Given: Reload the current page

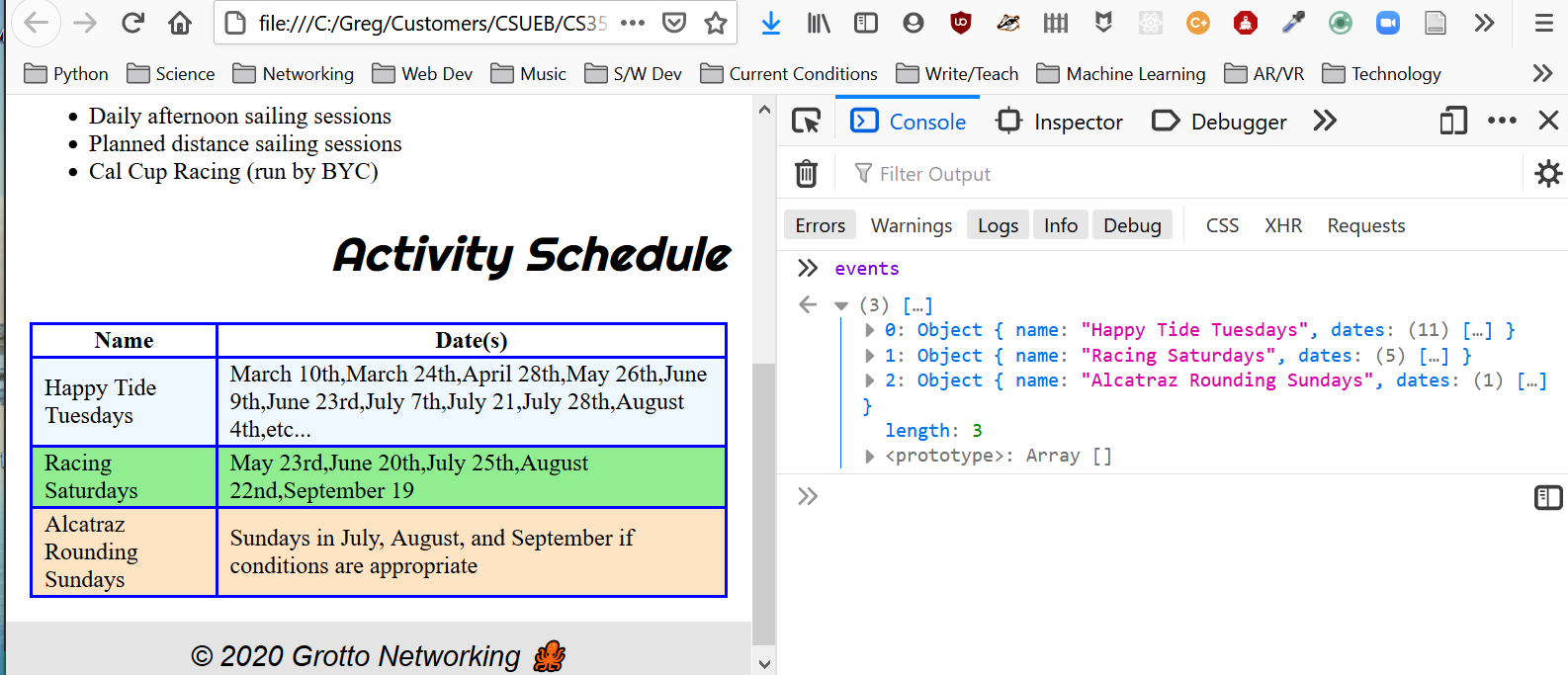Looking at the screenshot, I should 132,23.
